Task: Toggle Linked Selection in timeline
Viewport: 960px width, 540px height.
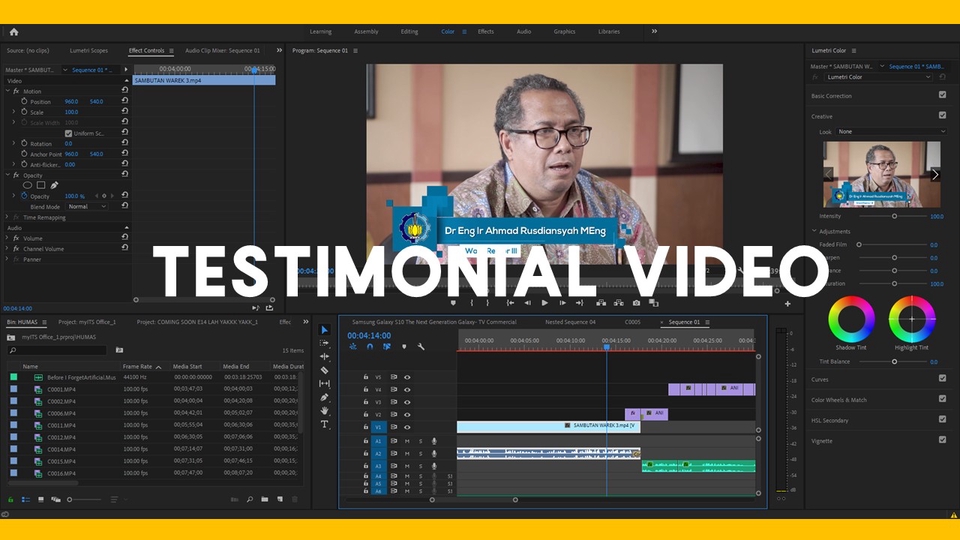Action: pyautogui.click(x=387, y=347)
